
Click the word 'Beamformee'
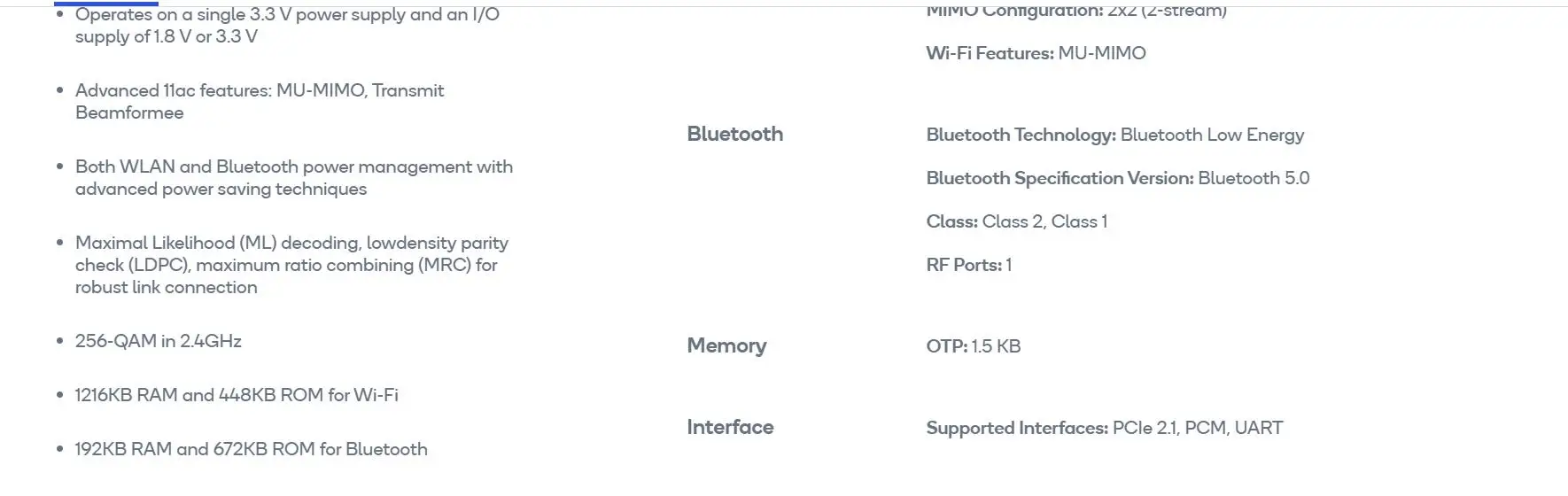tap(129, 112)
